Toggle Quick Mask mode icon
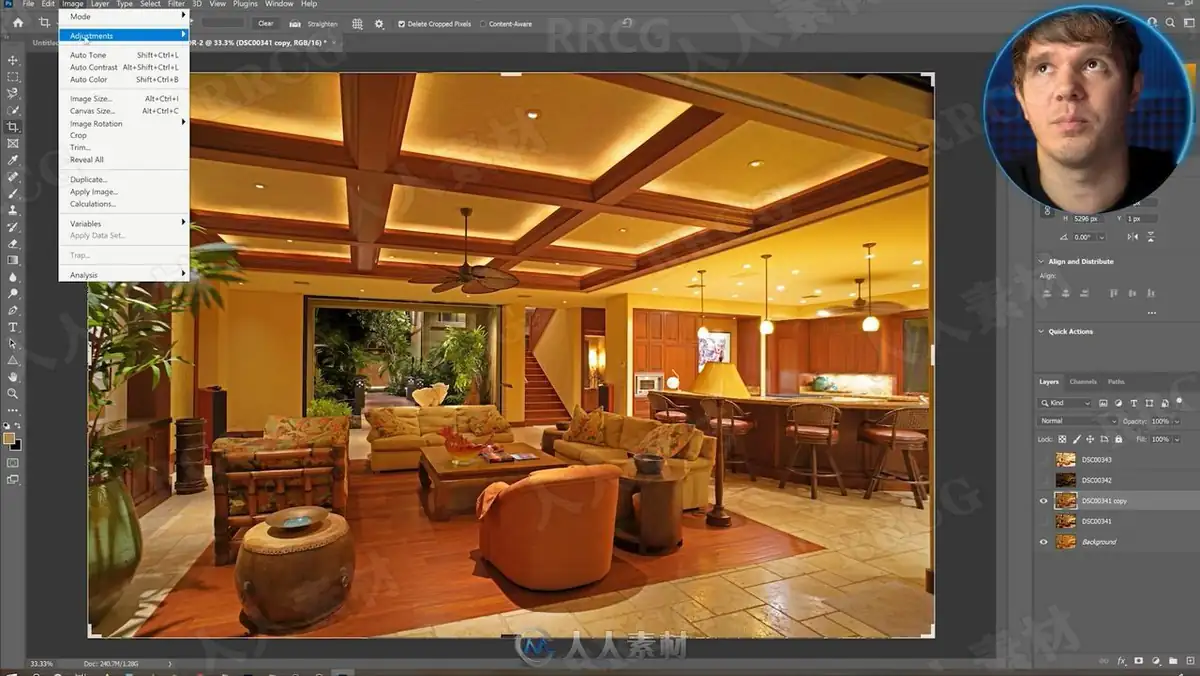The height and width of the screenshot is (676, 1200). (x=13, y=463)
